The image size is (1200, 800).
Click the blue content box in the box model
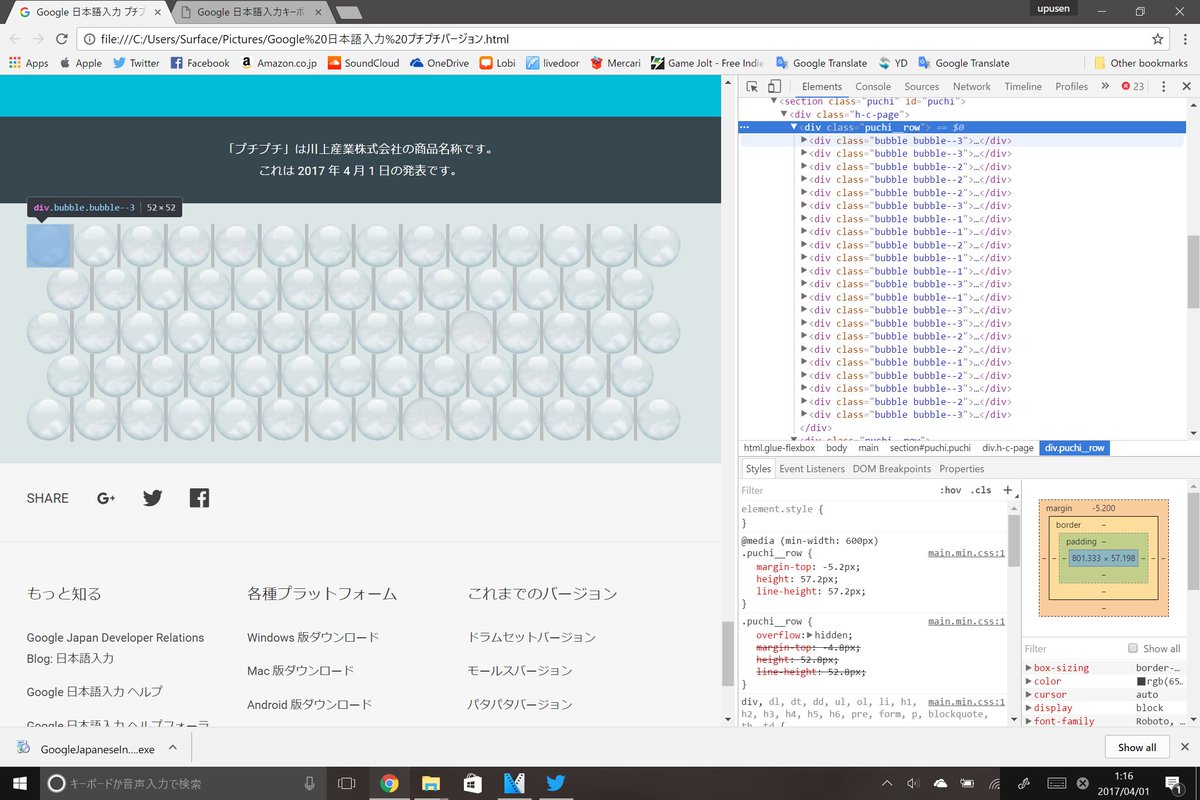click(1103, 558)
